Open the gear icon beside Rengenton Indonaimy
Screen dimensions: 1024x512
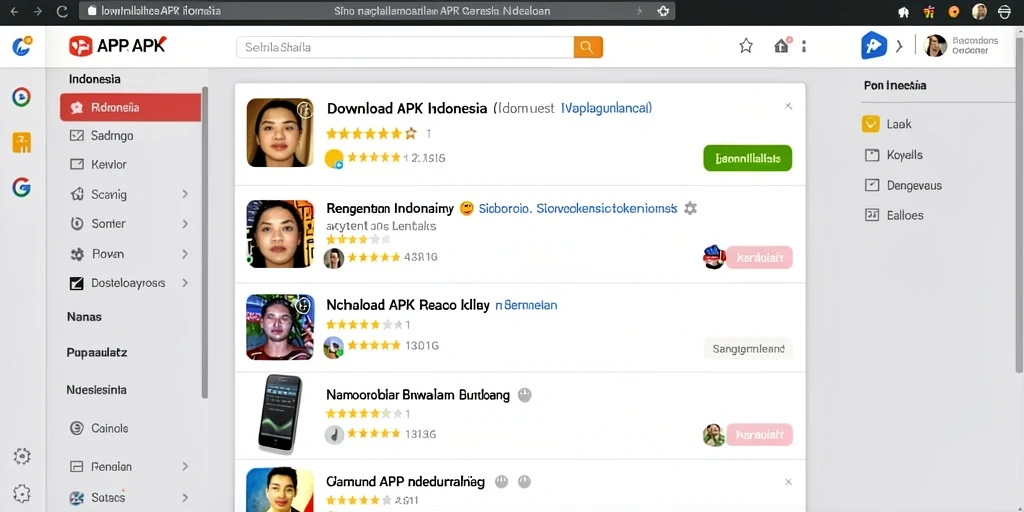click(690, 208)
